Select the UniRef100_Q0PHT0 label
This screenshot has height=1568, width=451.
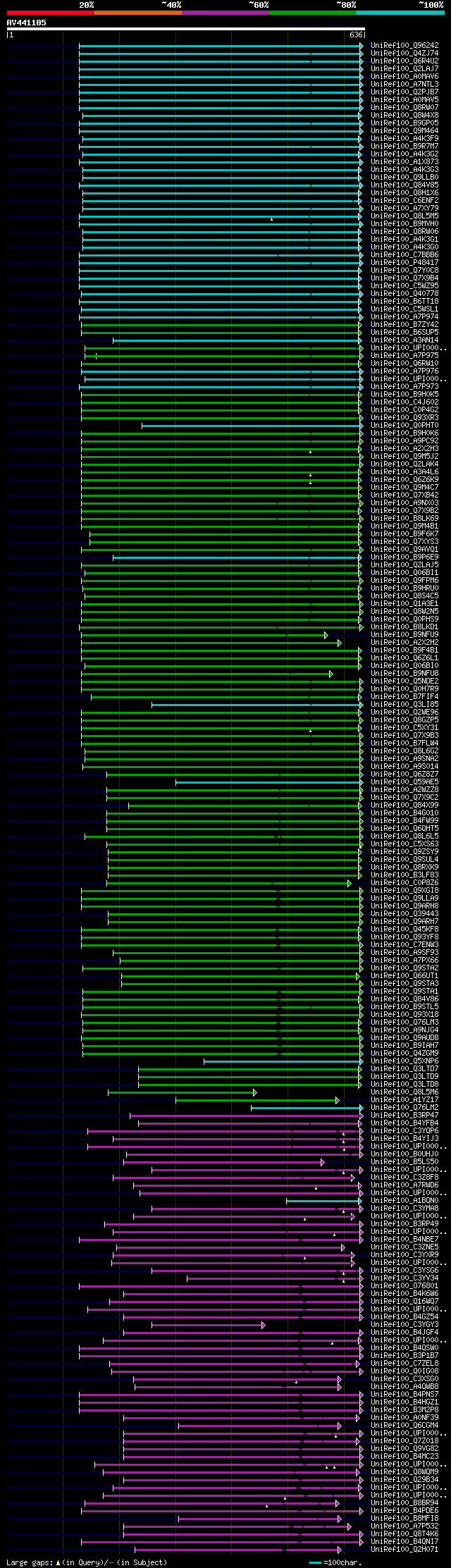pos(404,425)
